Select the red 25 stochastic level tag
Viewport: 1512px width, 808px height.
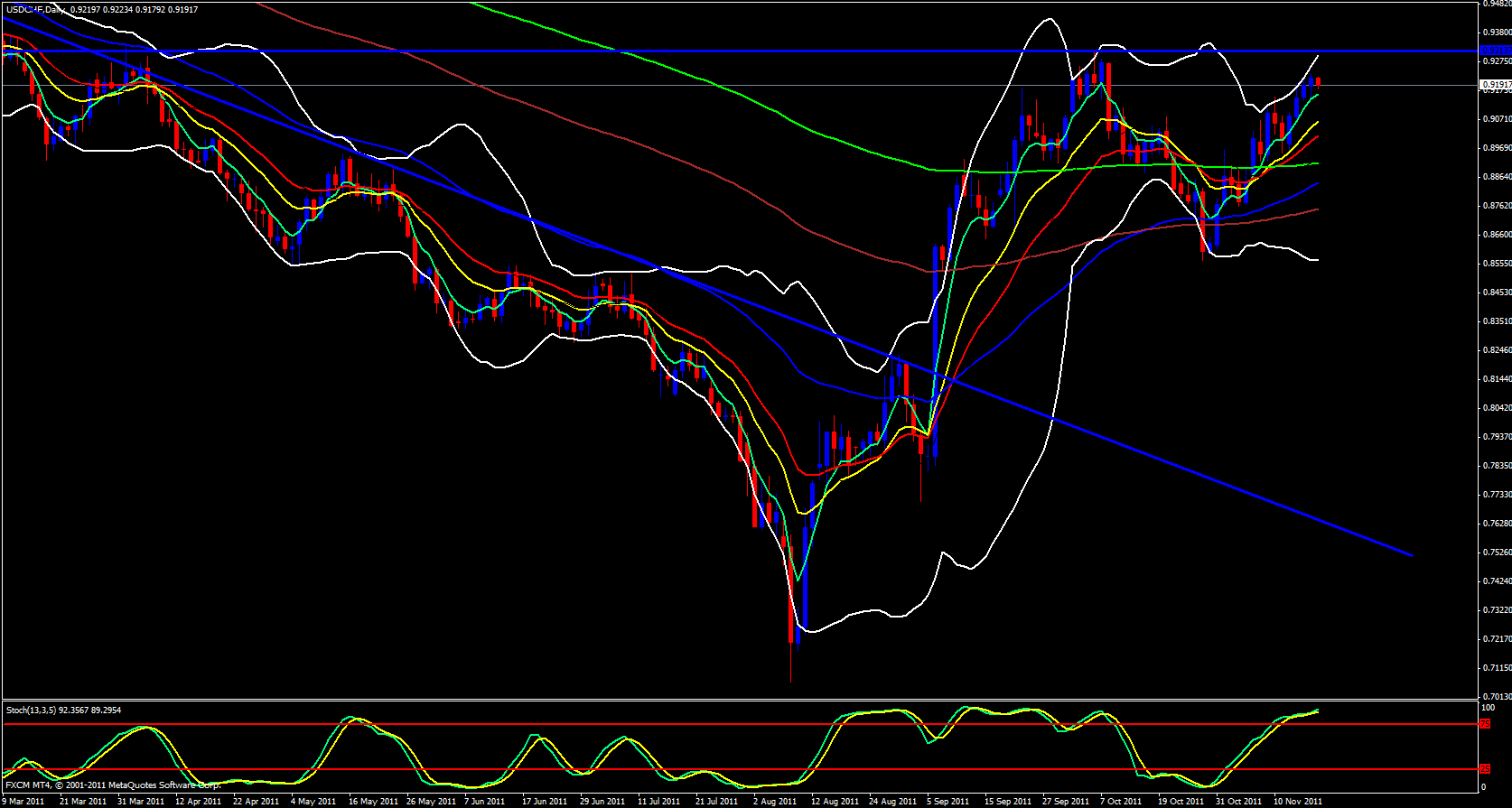[1485, 769]
